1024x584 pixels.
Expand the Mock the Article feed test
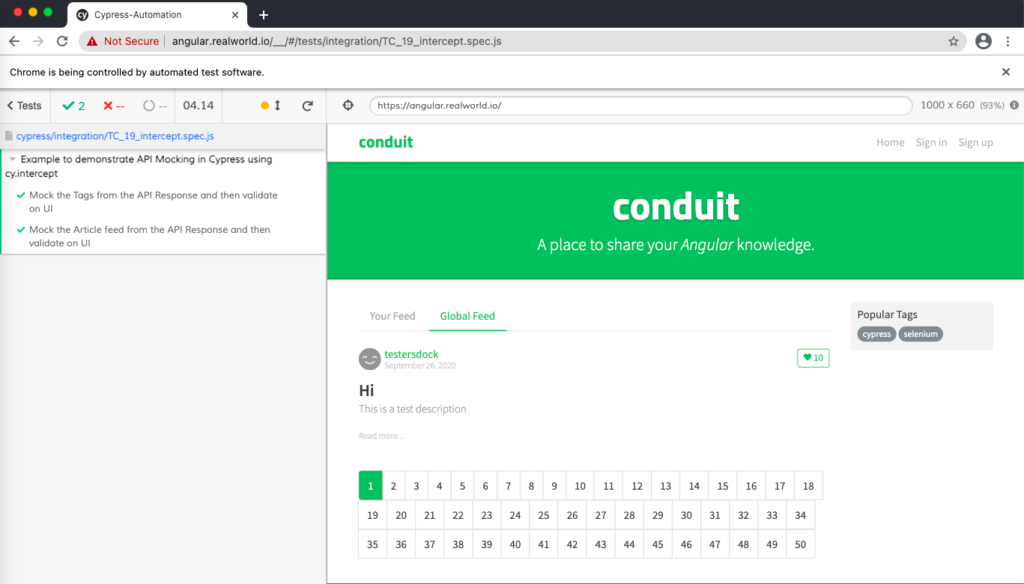point(150,236)
